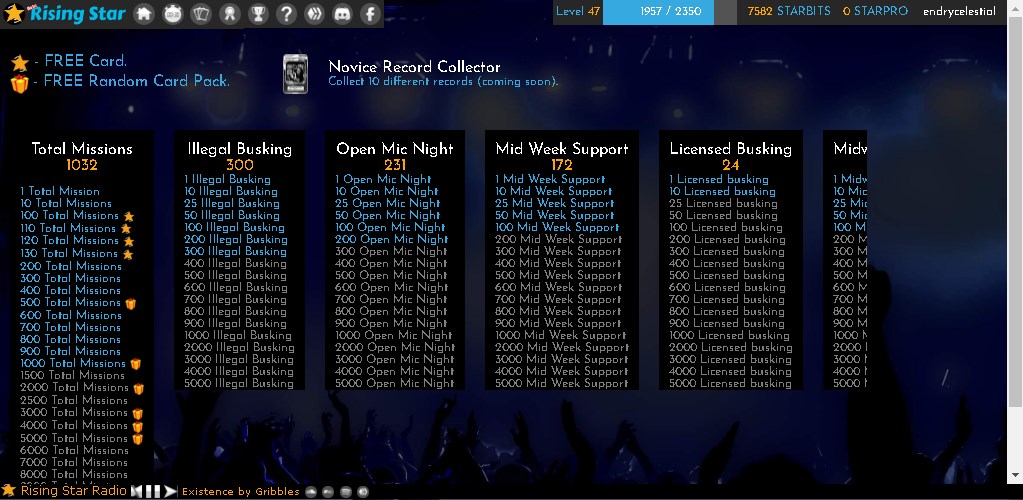Pause the Rising Star Radio

tap(153, 491)
